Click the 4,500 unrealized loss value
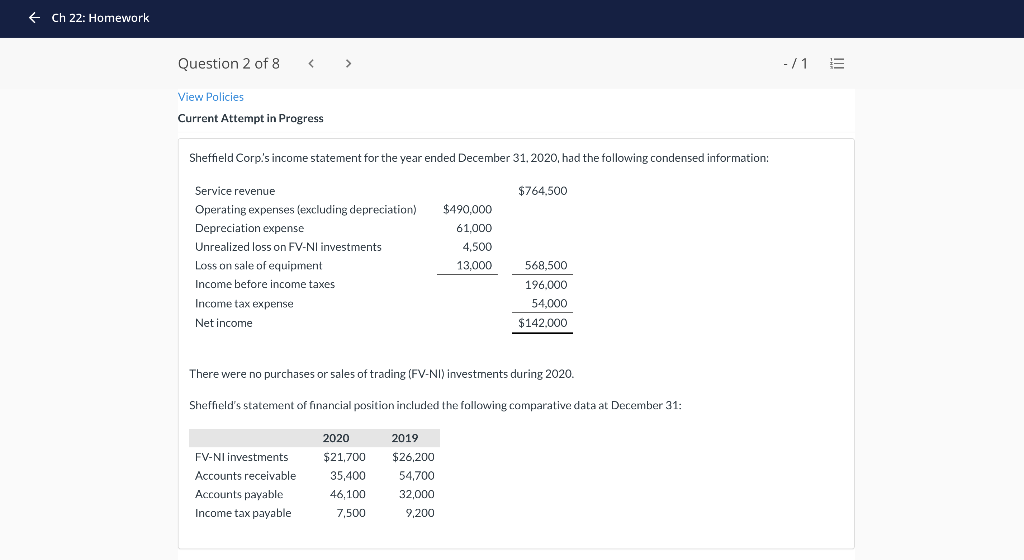The width and height of the screenshot is (1024, 560). pos(477,247)
